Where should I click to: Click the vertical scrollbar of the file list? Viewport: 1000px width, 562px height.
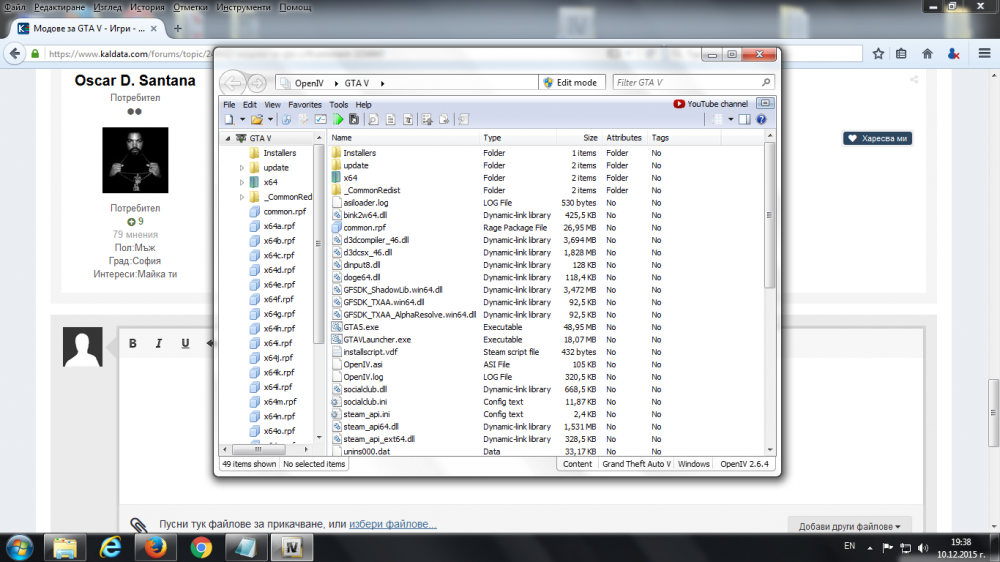[770, 216]
